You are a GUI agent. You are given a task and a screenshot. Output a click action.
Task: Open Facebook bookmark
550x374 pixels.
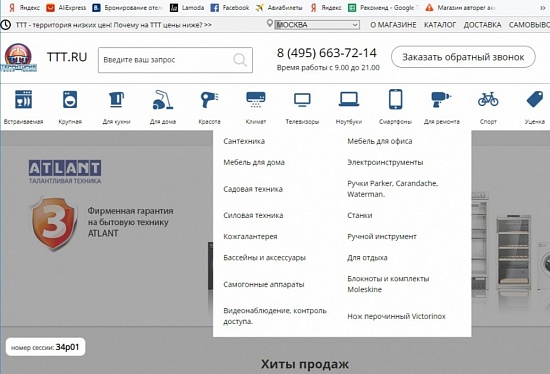point(230,7)
